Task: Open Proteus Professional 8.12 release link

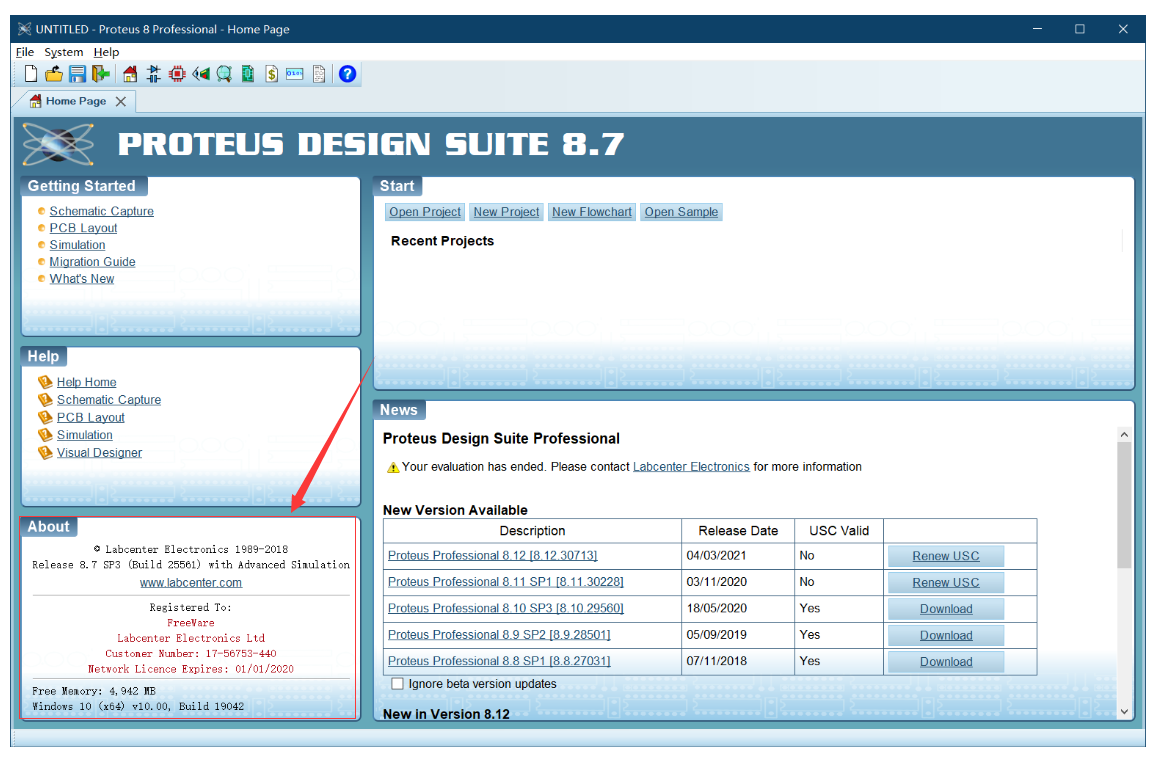Action: pyautogui.click(x=492, y=555)
